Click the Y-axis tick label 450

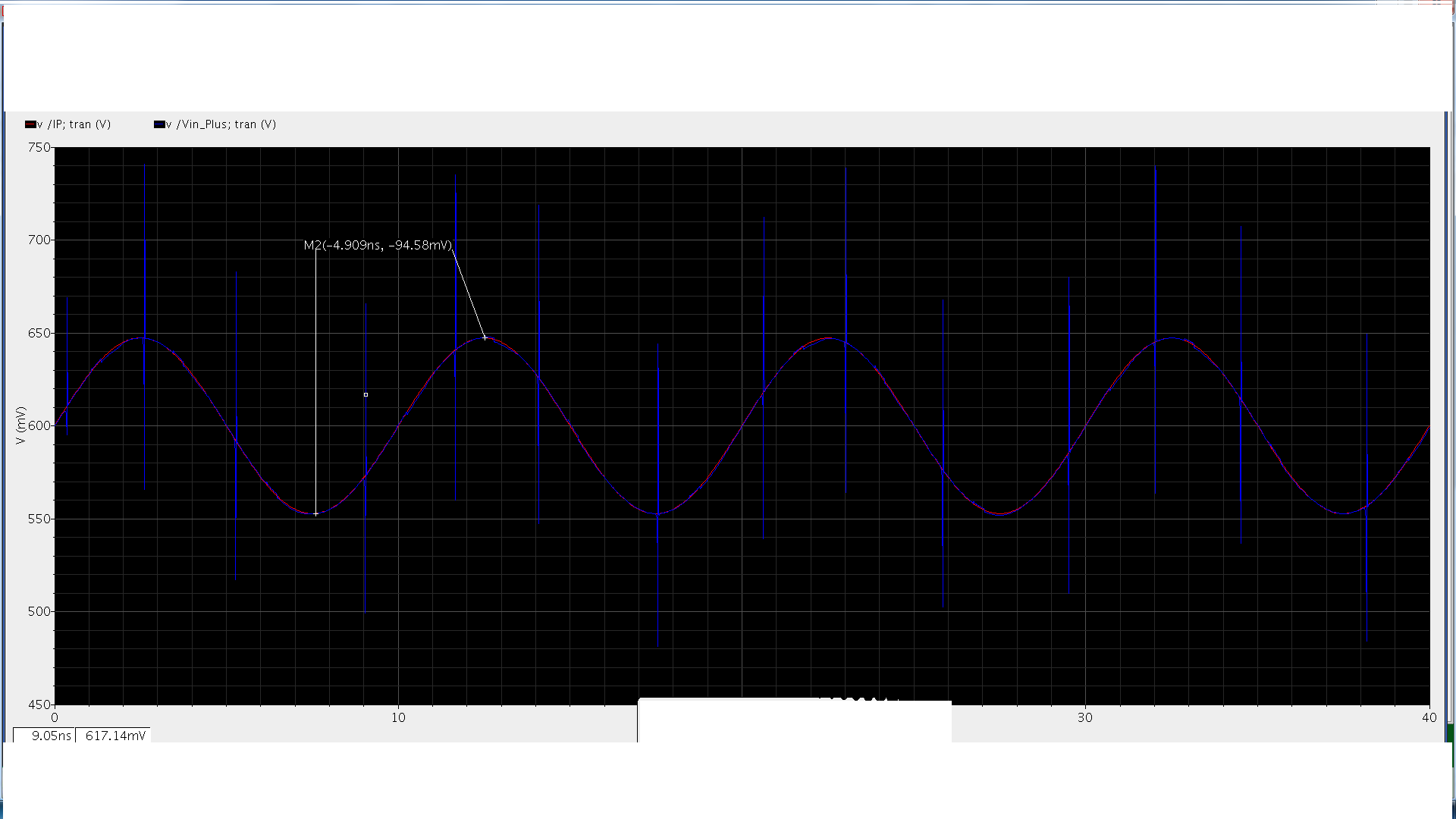[x=39, y=704]
